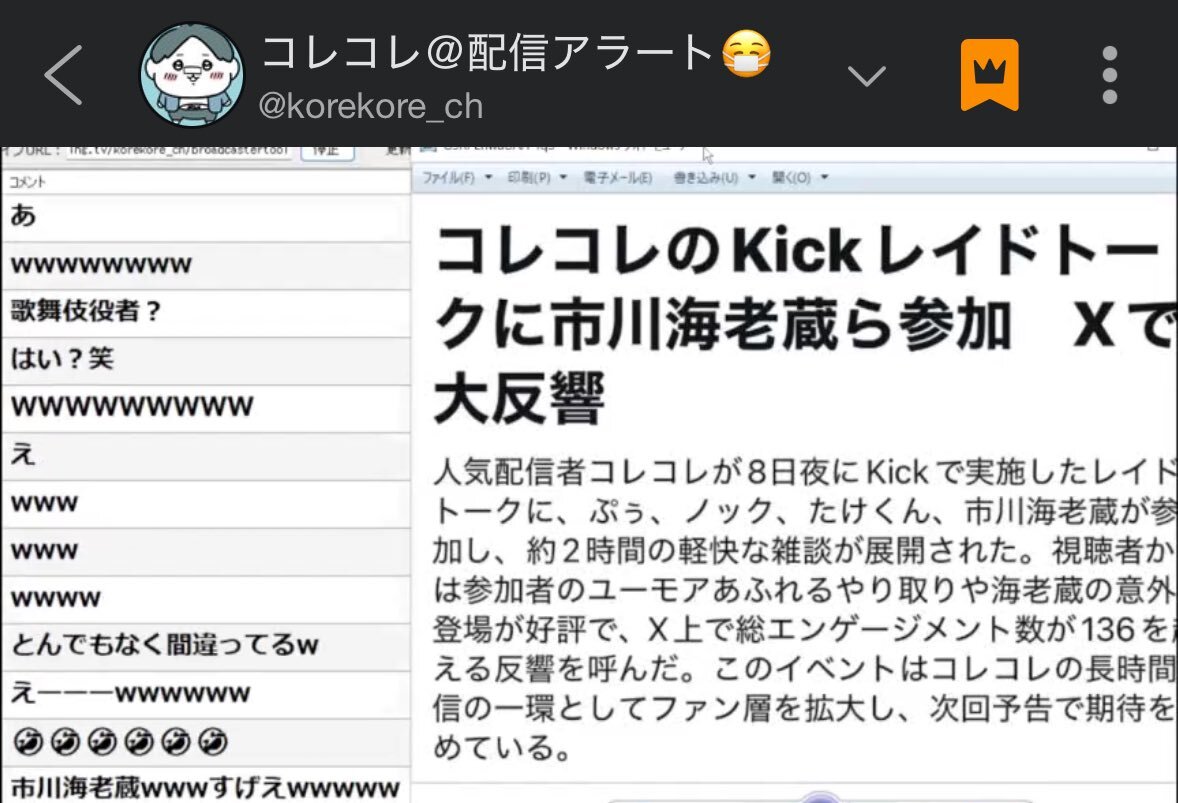Tap the channel name コレコレ@配信アラート
This screenshot has height=803, width=1178.
(x=488, y=53)
